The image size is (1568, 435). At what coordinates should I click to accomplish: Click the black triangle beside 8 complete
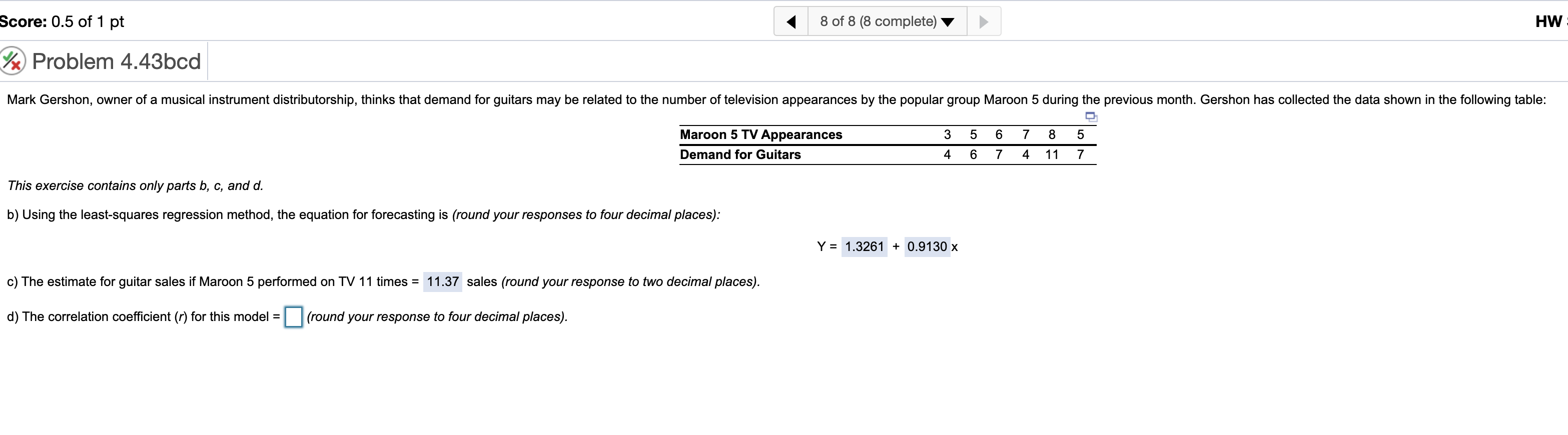[947, 21]
